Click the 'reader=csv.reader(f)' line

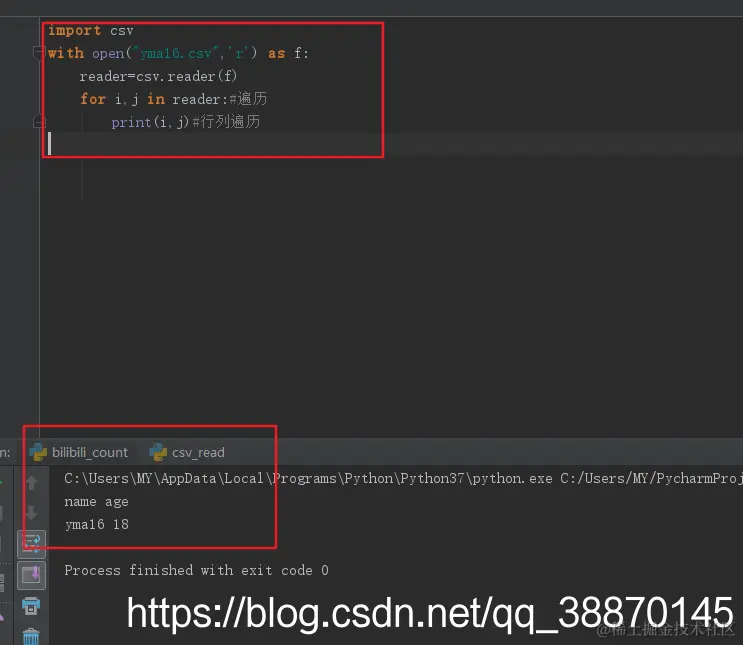(158, 76)
